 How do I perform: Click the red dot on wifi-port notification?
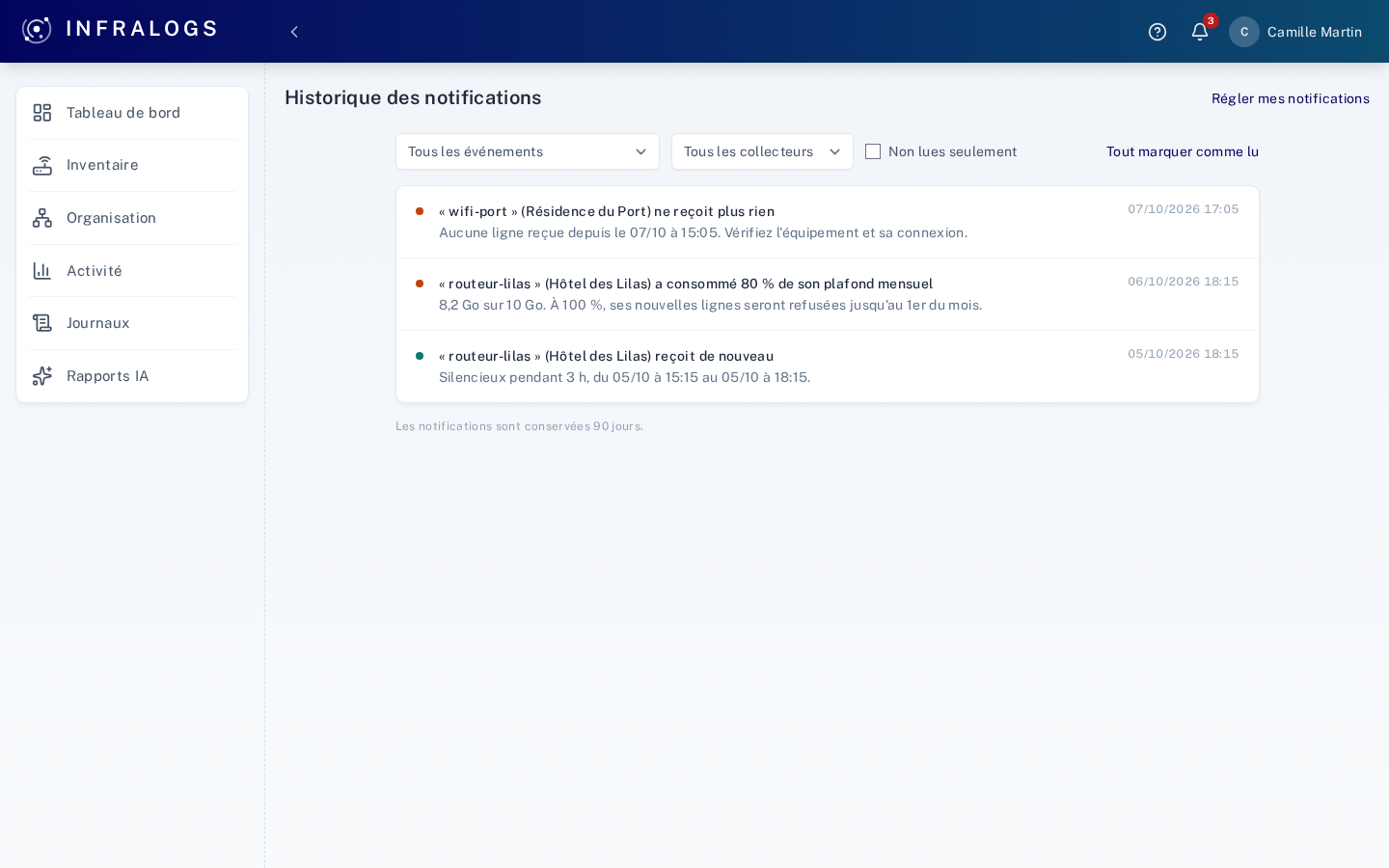coord(420,211)
